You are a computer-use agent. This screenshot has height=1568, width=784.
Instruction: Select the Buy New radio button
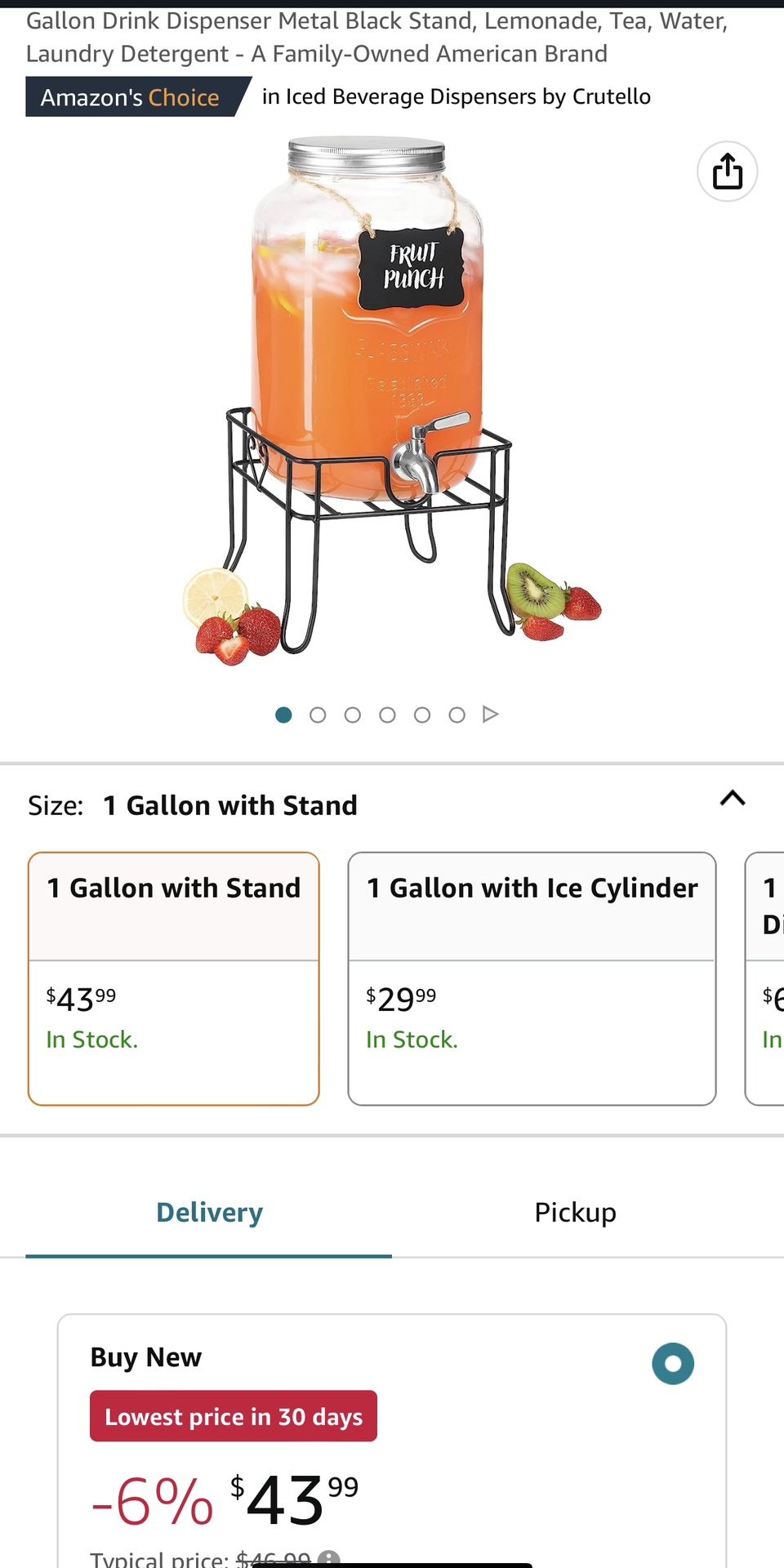pyautogui.click(x=673, y=1364)
